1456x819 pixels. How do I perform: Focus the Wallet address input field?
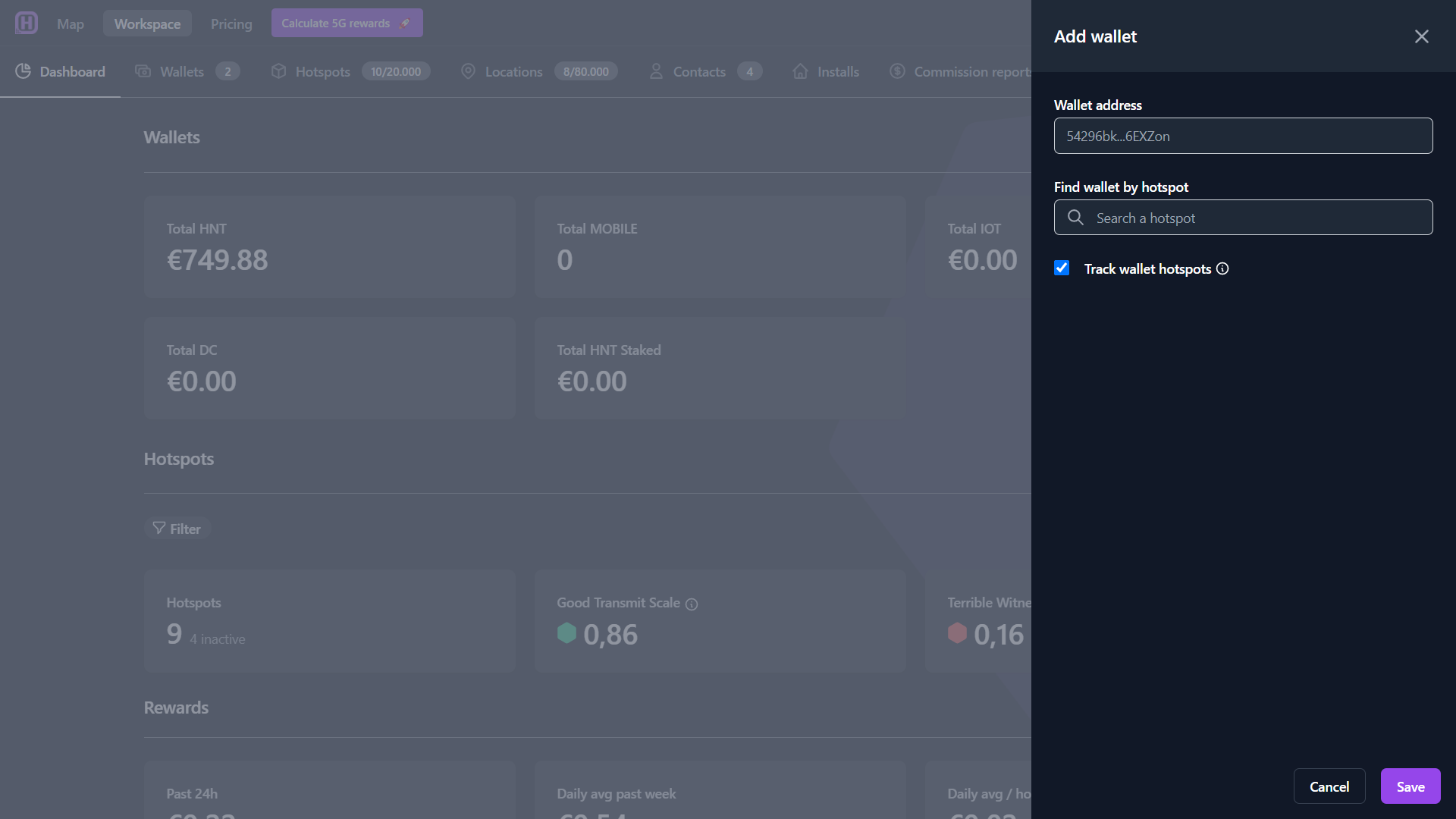[x=1243, y=136]
